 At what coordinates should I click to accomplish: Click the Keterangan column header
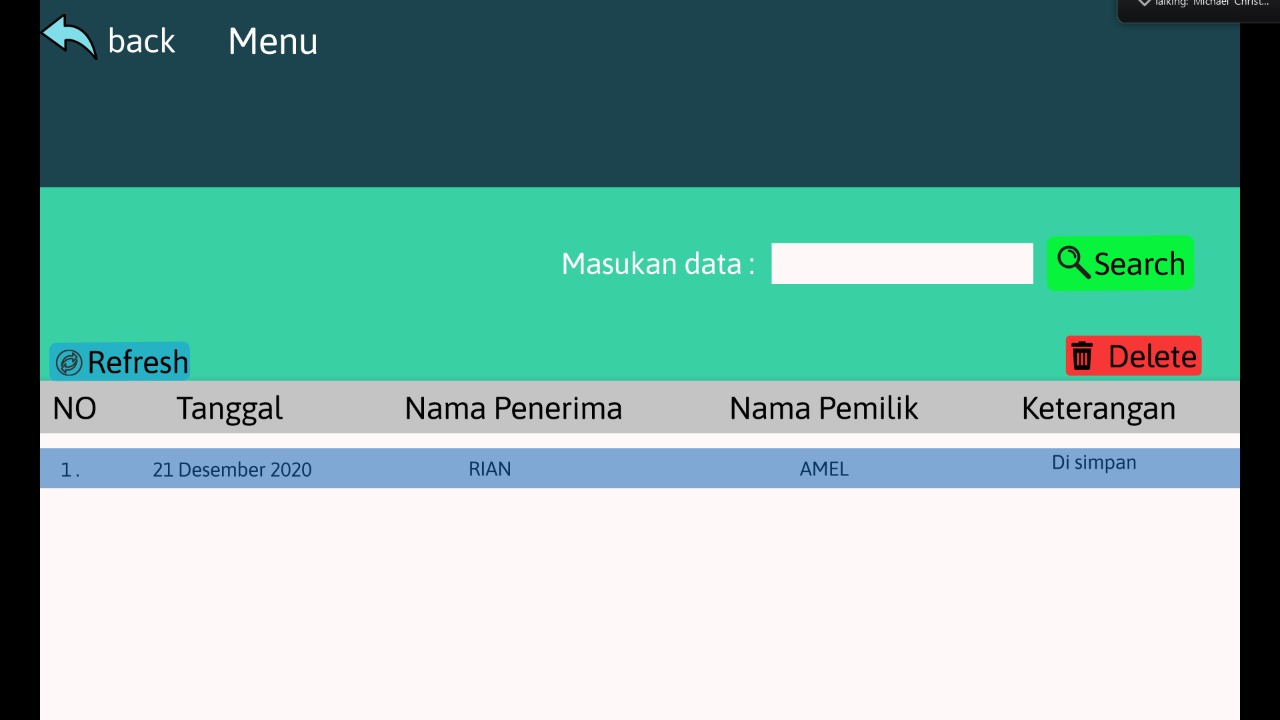coord(1097,408)
